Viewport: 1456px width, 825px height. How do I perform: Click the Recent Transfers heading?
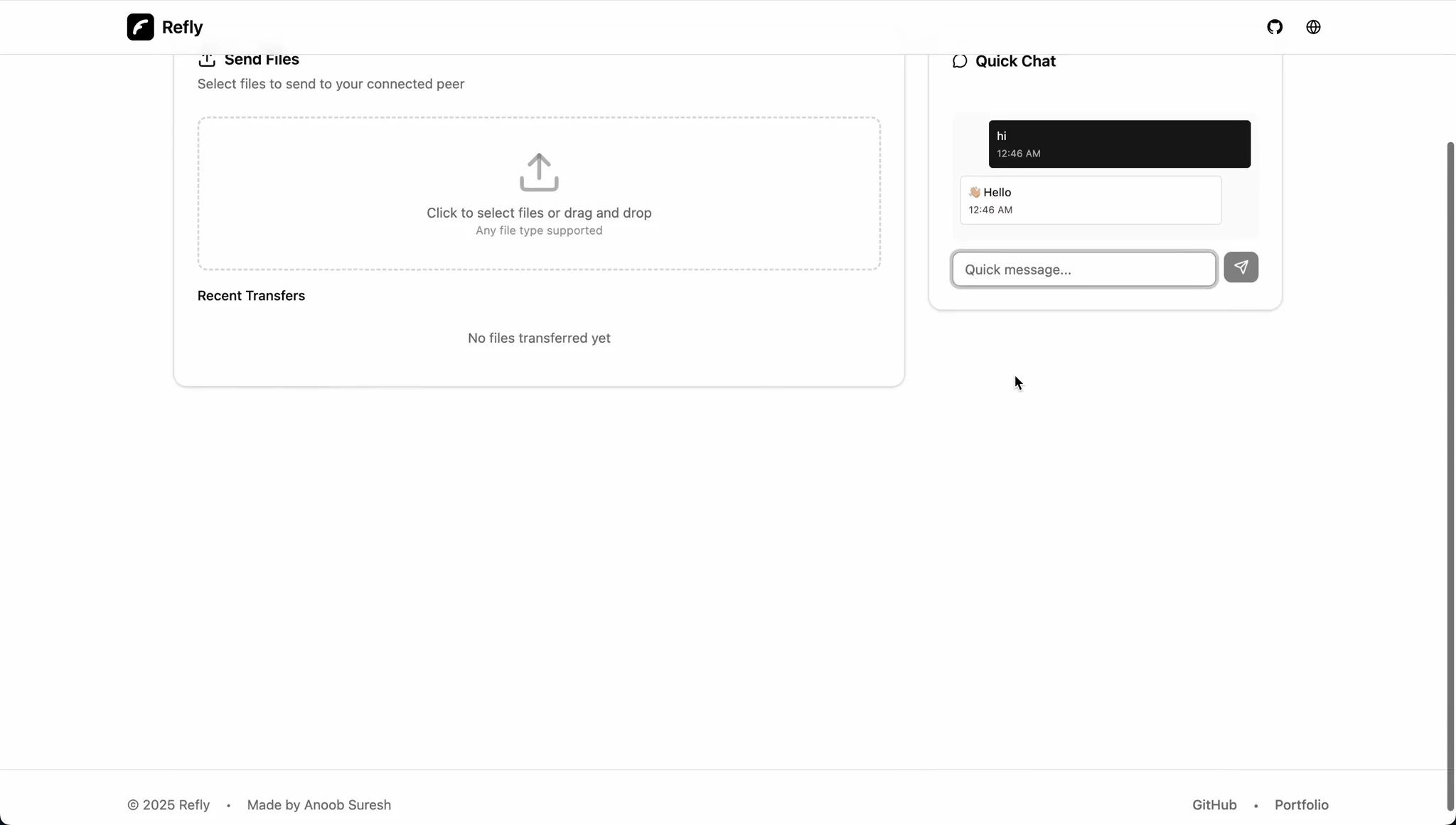[251, 296]
